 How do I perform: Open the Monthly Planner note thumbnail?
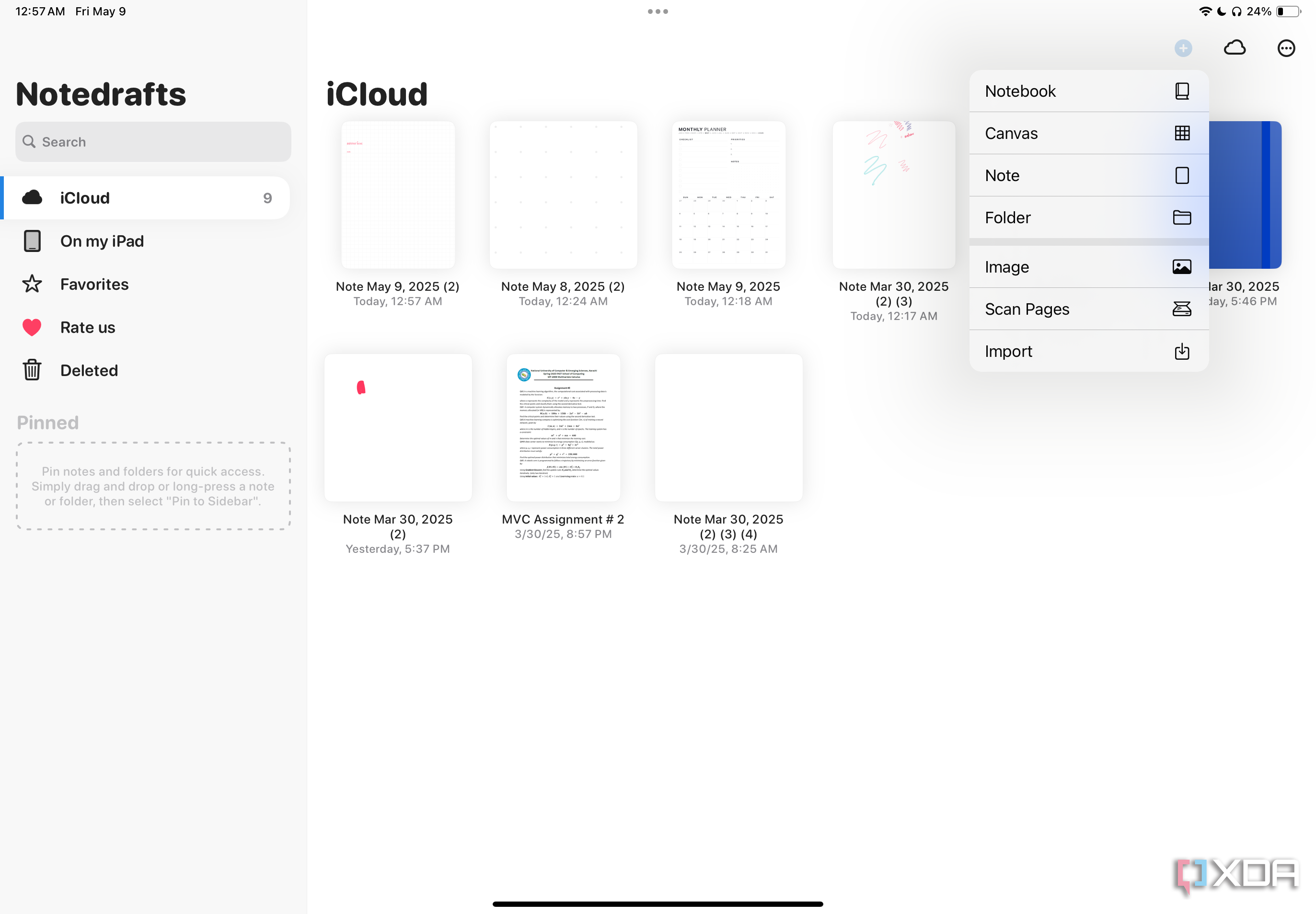pos(728,194)
